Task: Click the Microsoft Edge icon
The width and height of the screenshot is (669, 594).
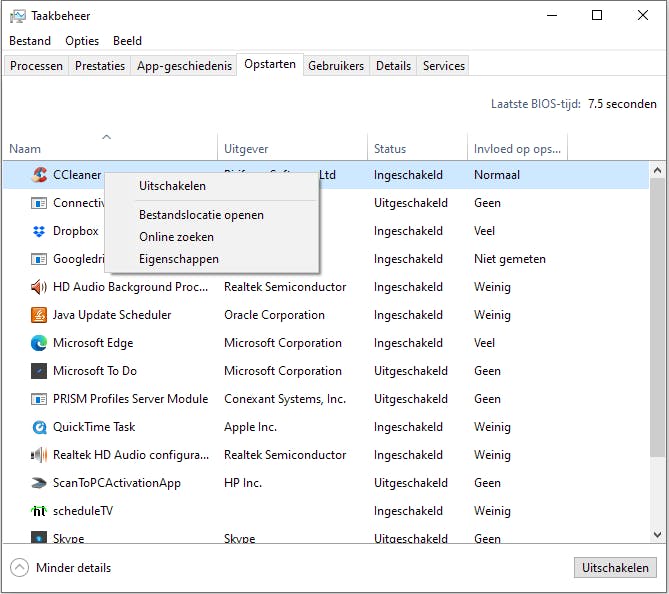Action: click(39, 343)
